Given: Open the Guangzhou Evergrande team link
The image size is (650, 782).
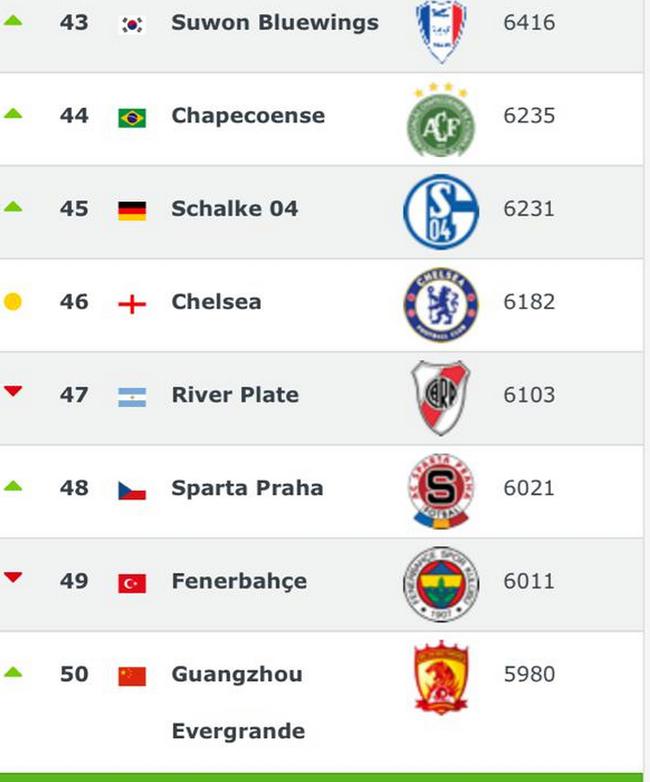Looking at the screenshot, I should [x=238, y=702].
